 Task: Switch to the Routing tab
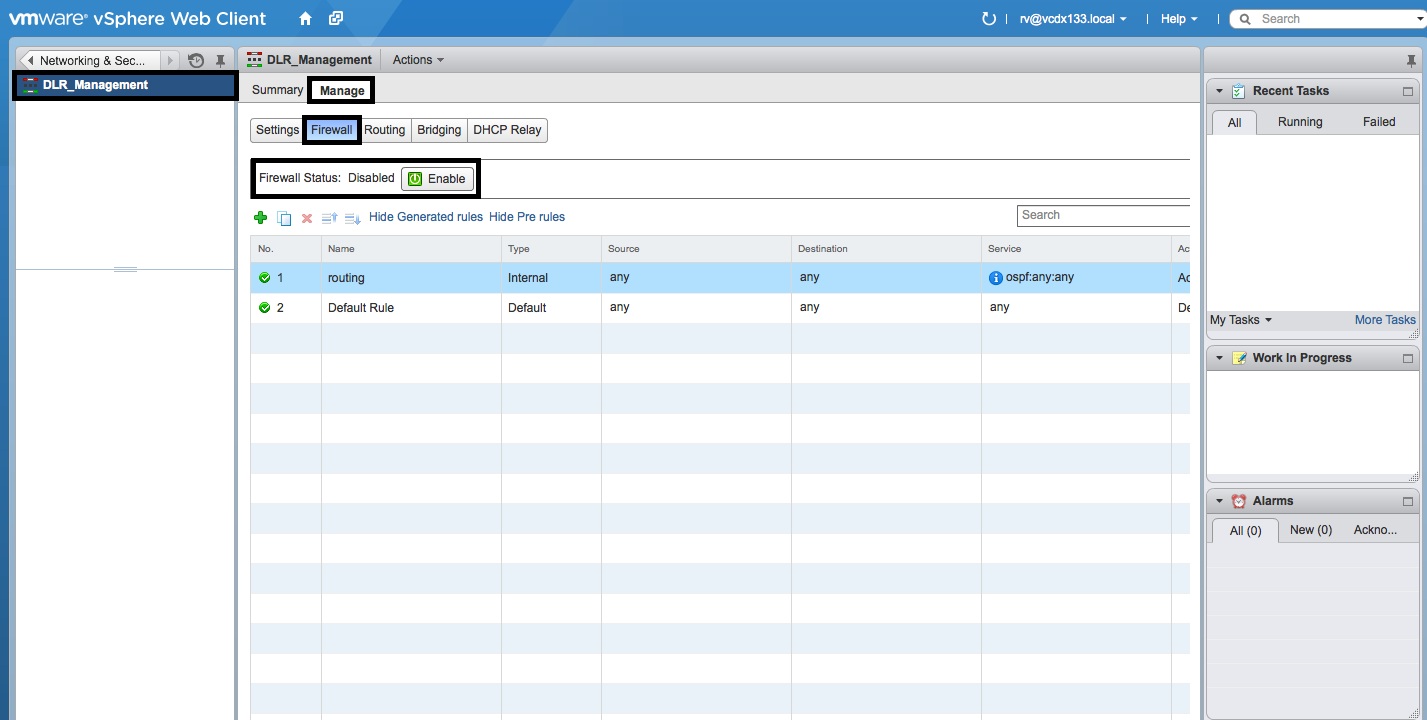tap(384, 130)
